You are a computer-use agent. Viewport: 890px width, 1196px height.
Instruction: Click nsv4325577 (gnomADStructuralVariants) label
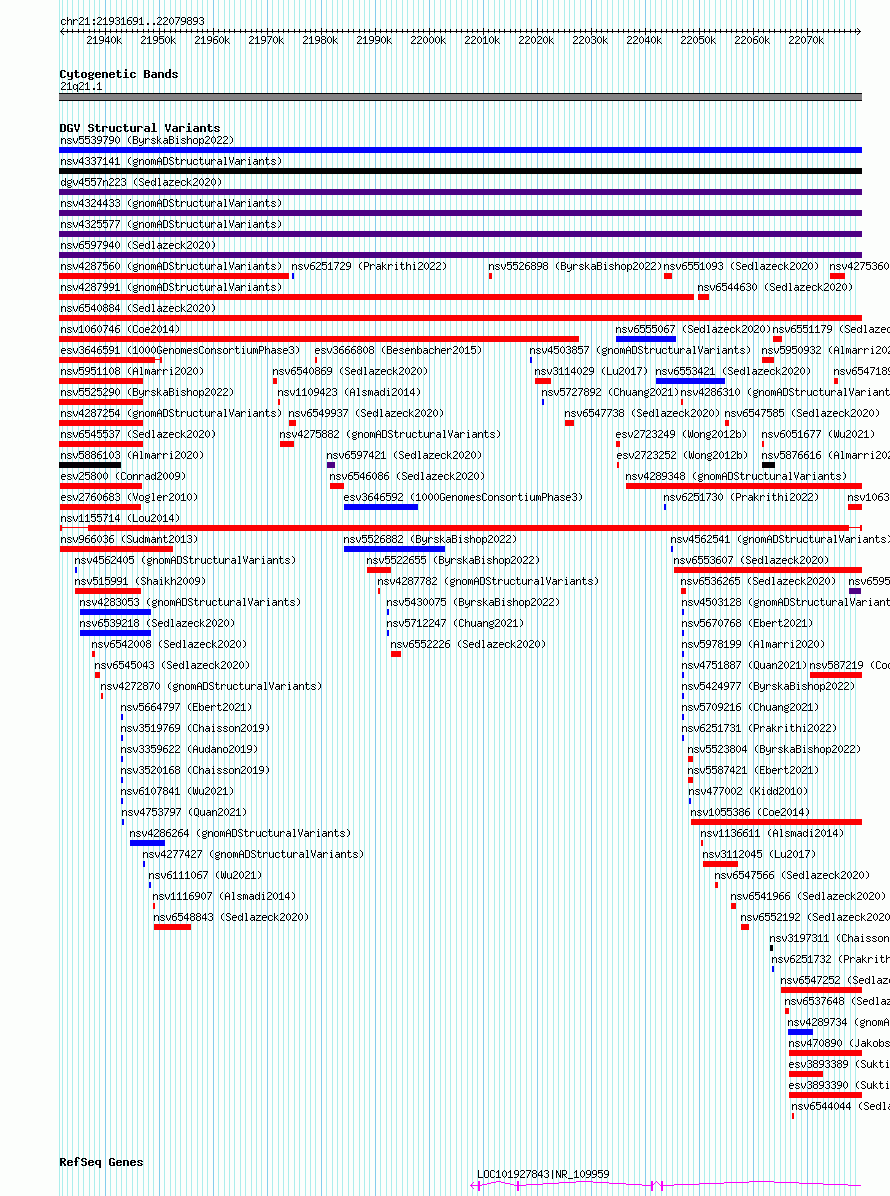click(172, 224)
